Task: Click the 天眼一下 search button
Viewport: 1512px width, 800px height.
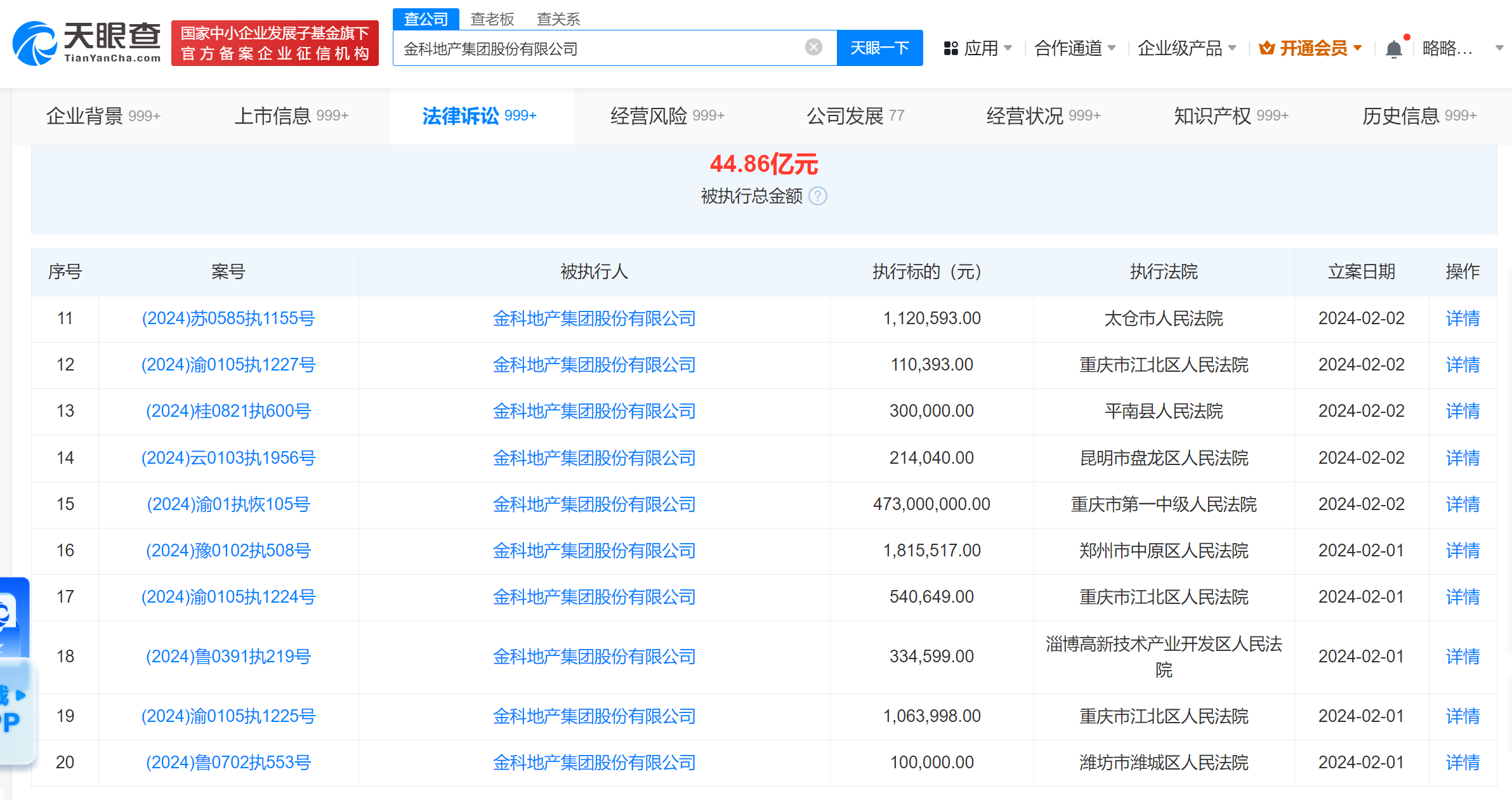Action: click(879, 48)
